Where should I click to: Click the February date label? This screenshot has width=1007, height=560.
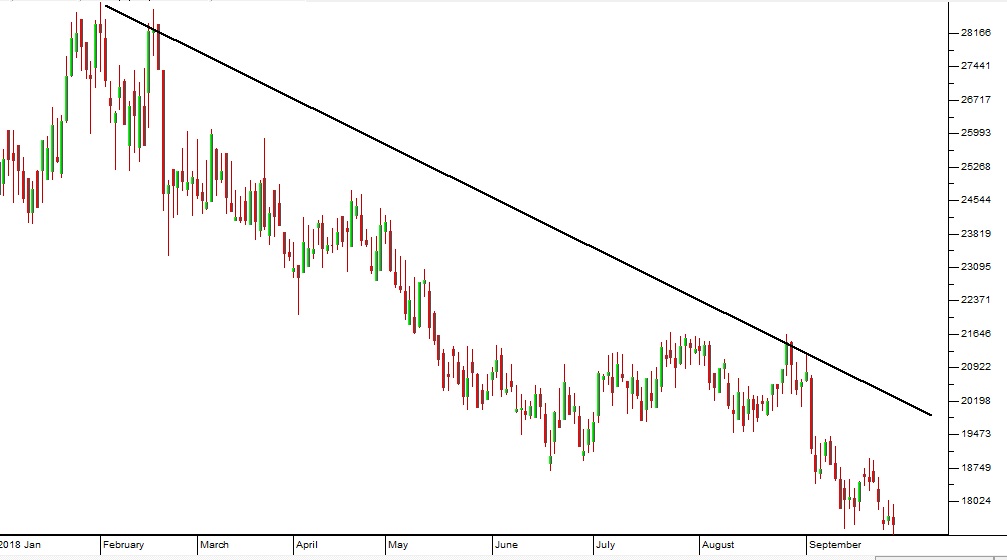click(x=123, y=545)
